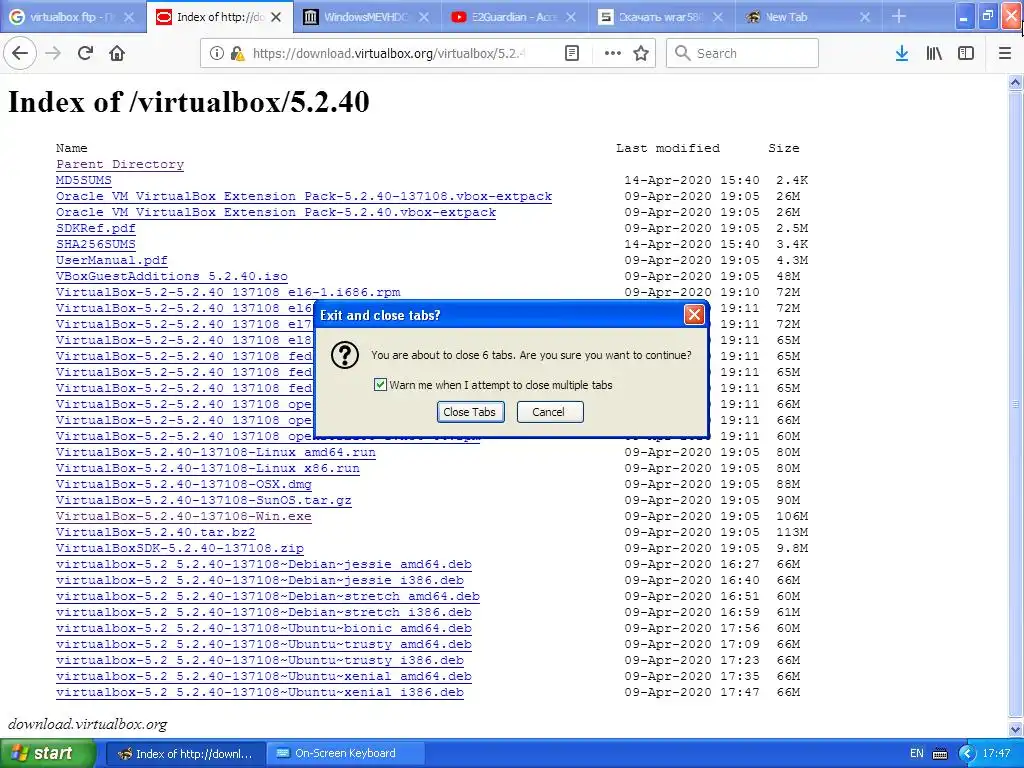
Task: Open a new tab with plus icon
Action: [x=899, y=16]
